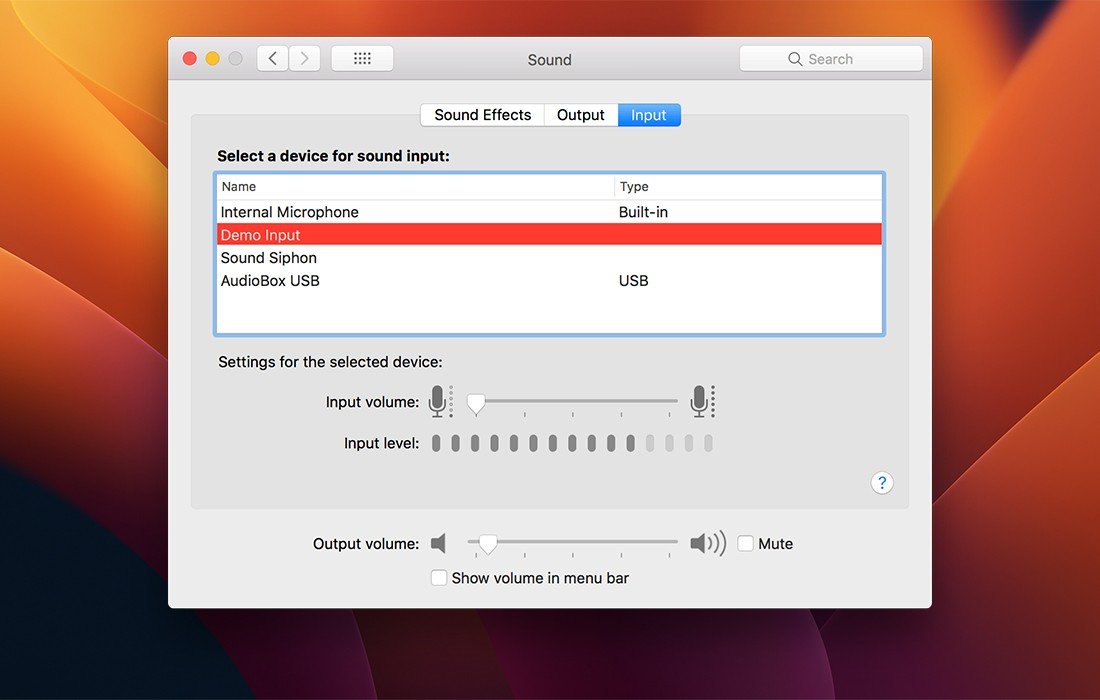This screenshot has width=1100, height=700.
Task: Switch to the Sound Effects tab
Action: click(x=482, y=115)
